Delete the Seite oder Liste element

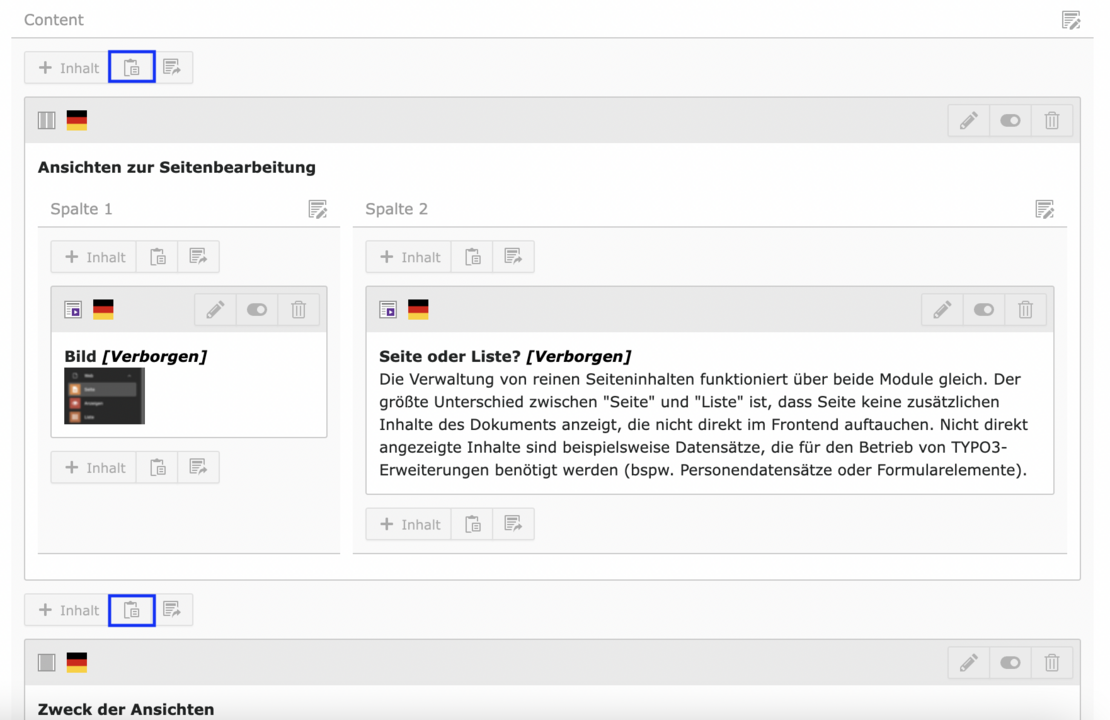click(1025, 310)
